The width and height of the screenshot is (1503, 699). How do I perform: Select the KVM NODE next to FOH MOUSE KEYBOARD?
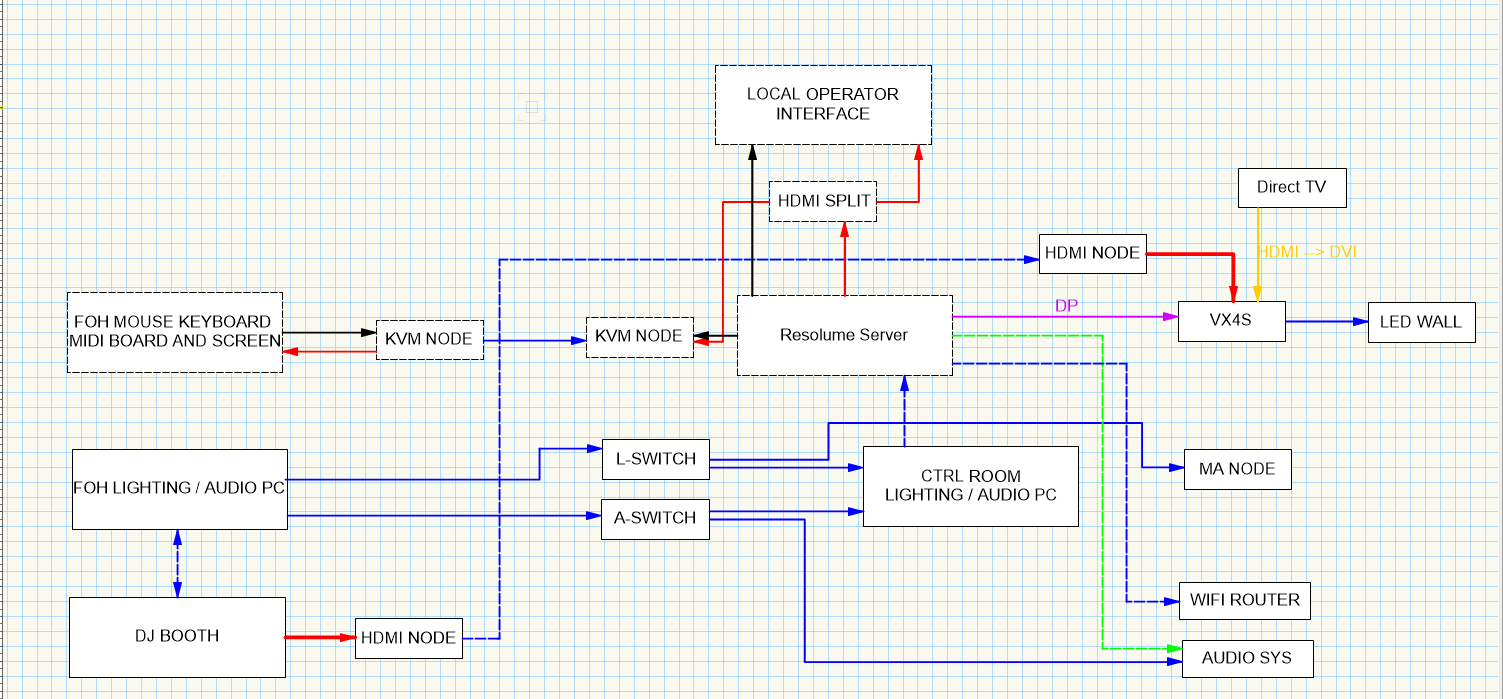click(430, 340)
